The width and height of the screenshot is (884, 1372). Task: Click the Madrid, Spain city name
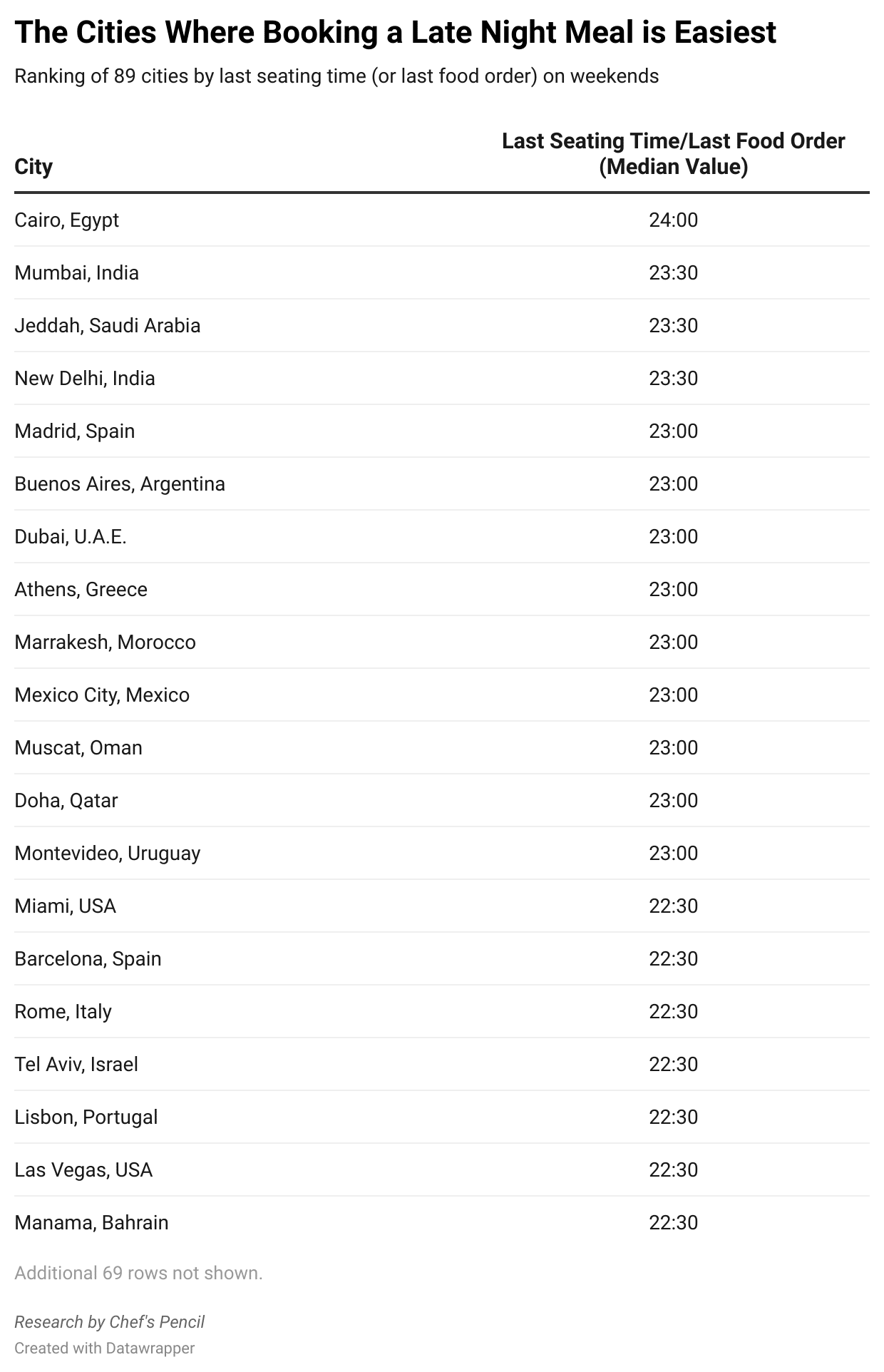[x=74, y=431]
